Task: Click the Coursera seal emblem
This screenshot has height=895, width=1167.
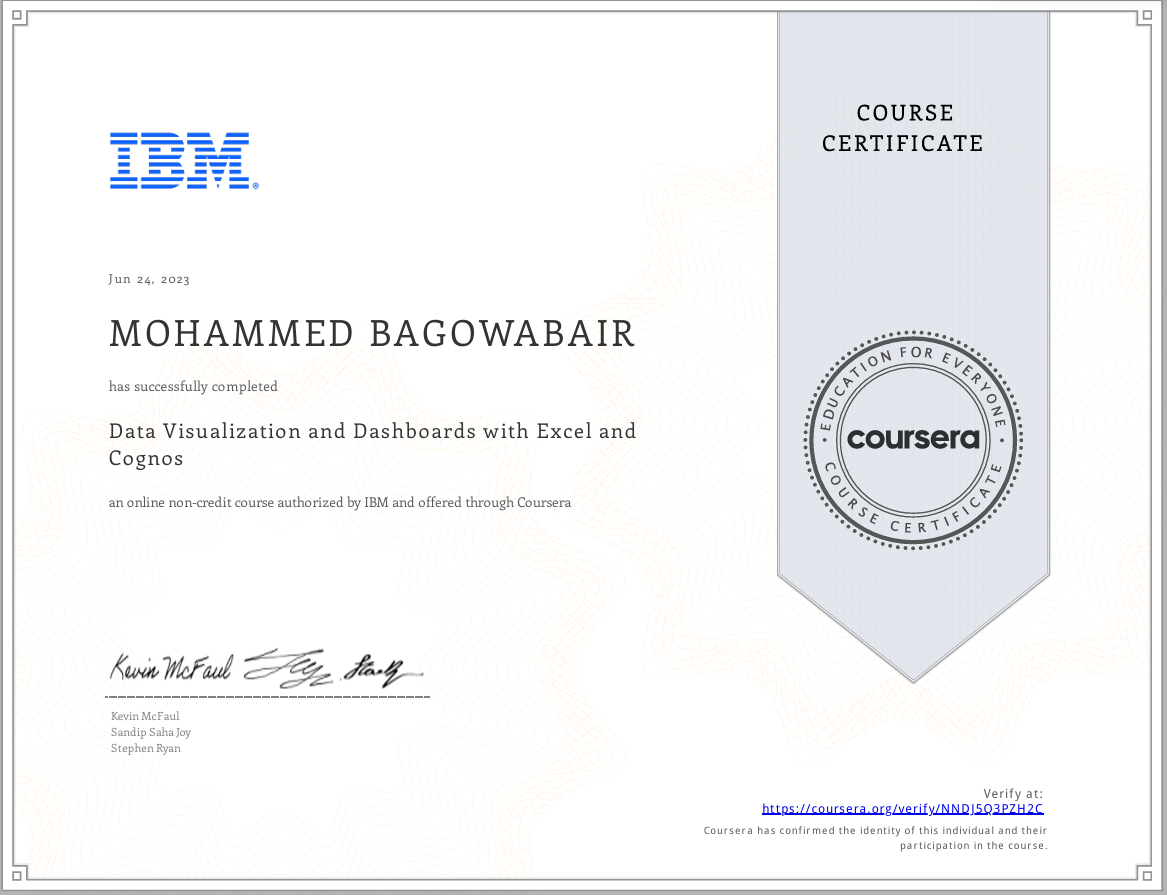Action: pyautogui.click(x=913, y=440)
